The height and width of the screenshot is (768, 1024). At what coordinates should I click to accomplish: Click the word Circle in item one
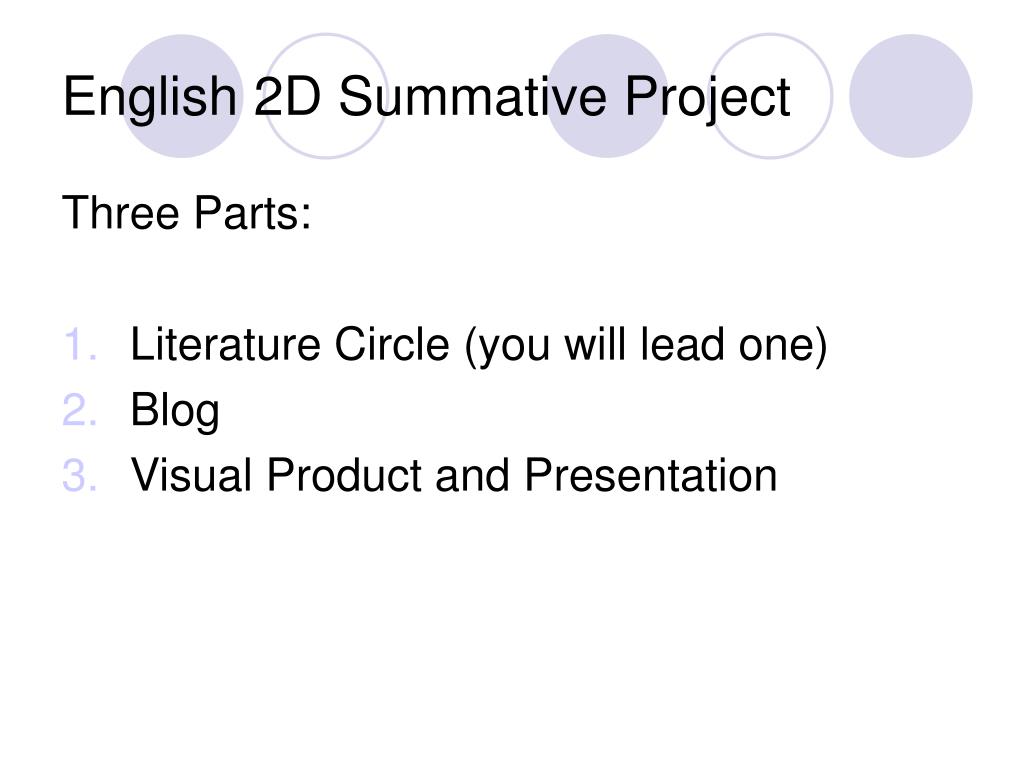pos(392,344)
